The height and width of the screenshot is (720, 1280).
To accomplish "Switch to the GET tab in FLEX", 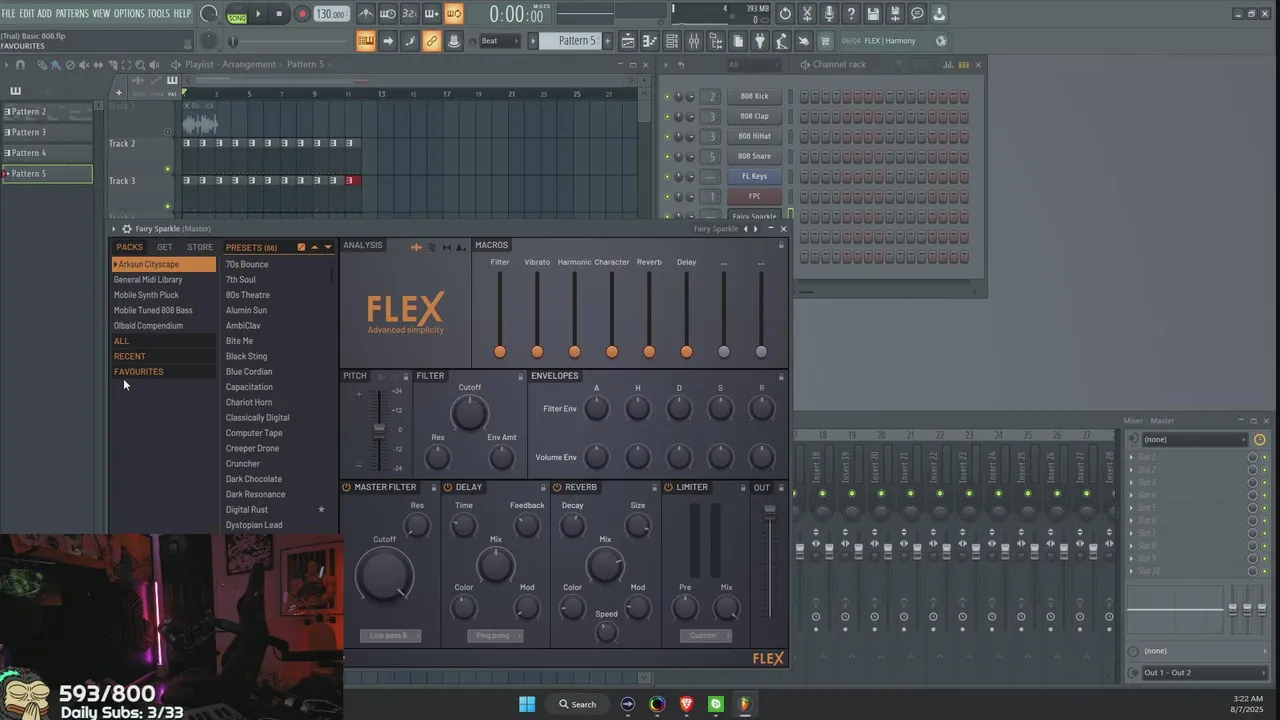I will [164, 247].
